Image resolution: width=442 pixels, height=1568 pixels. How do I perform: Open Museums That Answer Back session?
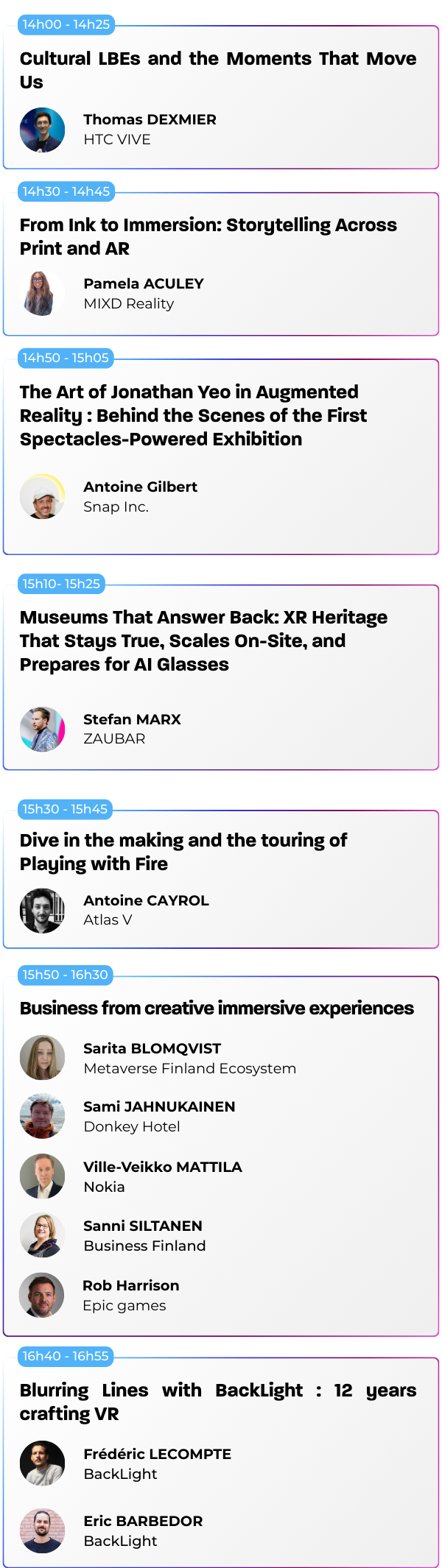pyautogui.click(x=203, y=640)
